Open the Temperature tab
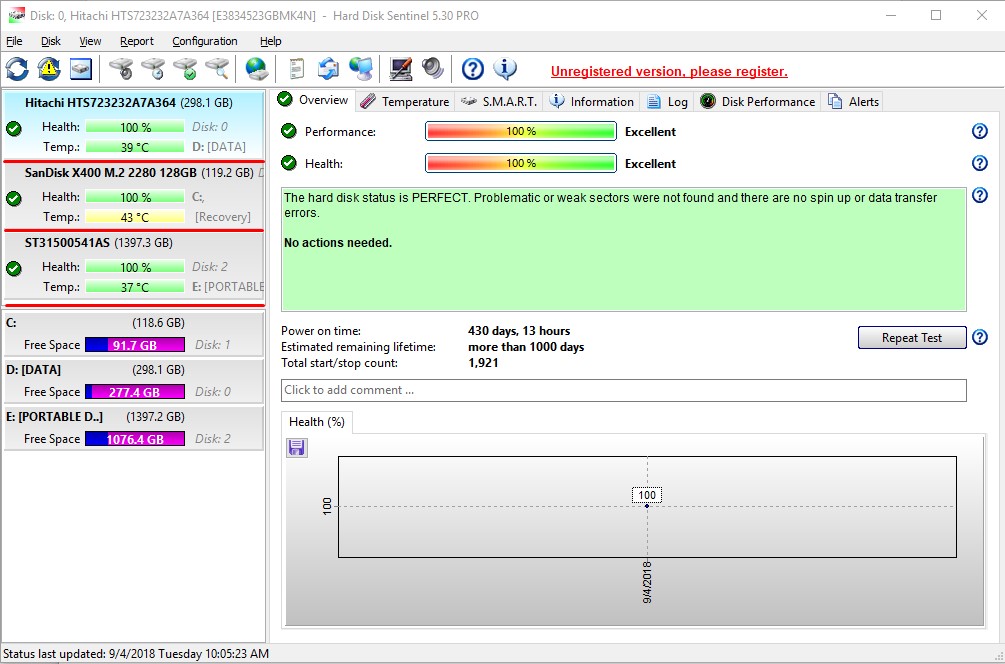1005x664 pixels. click(x=405, y=101)
